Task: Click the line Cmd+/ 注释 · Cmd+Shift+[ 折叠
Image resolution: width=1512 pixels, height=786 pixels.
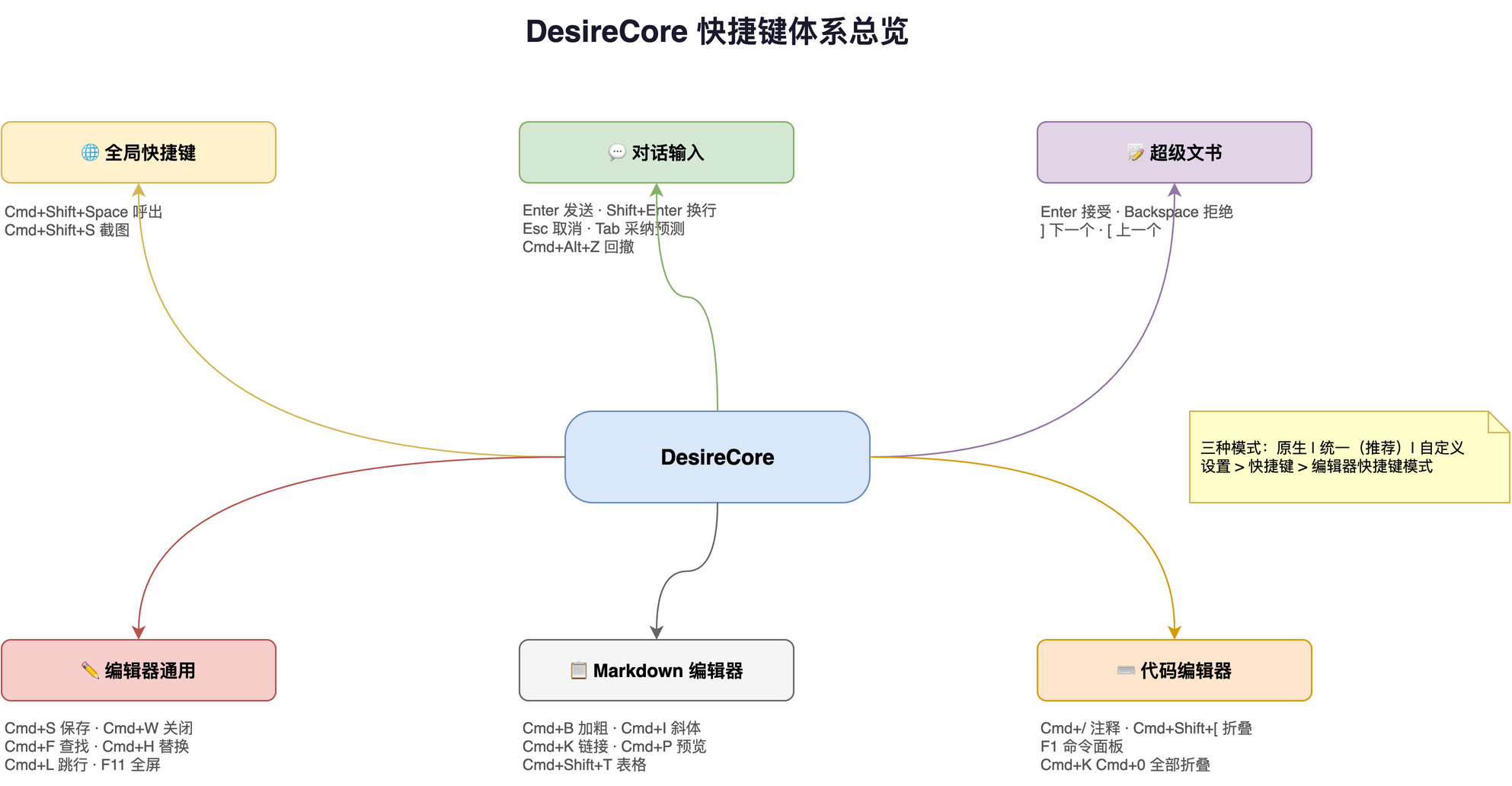Action: pyautogui.click(x=1146, y=728)
